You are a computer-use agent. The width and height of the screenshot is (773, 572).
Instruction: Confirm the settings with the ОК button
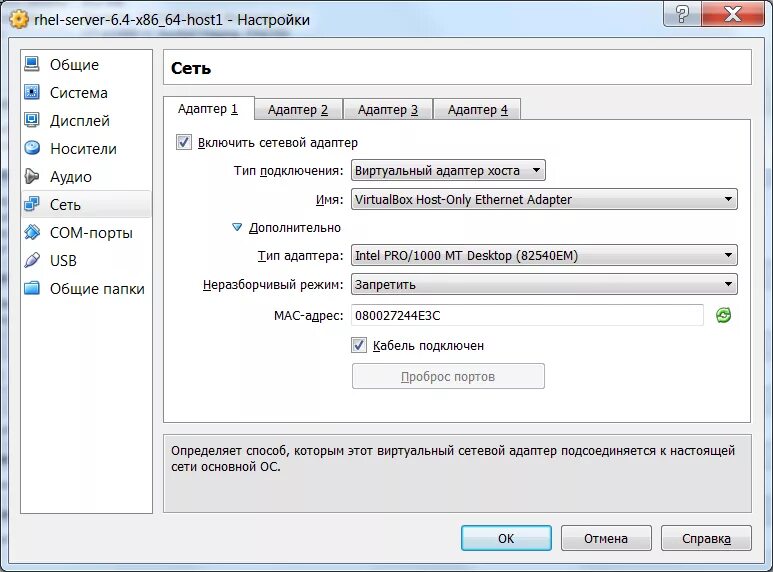pyautogui.click(x=506, y=538)
